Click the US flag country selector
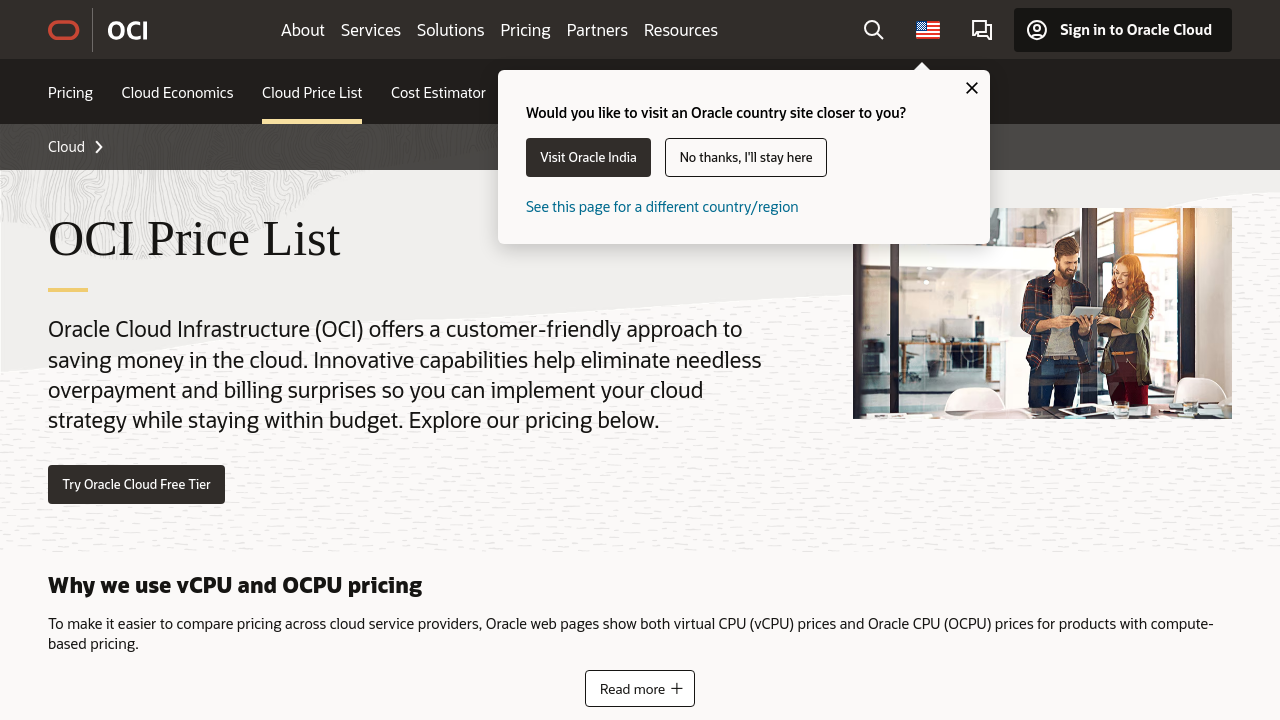Viewport: 1280px width, 720px height. tap(927, 30)
